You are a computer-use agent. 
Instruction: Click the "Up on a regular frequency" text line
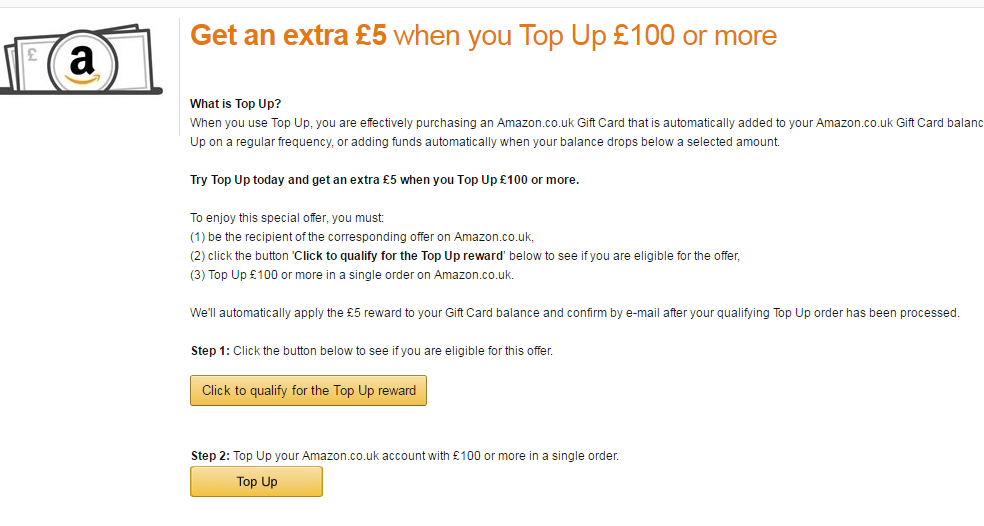pos(484,142)
